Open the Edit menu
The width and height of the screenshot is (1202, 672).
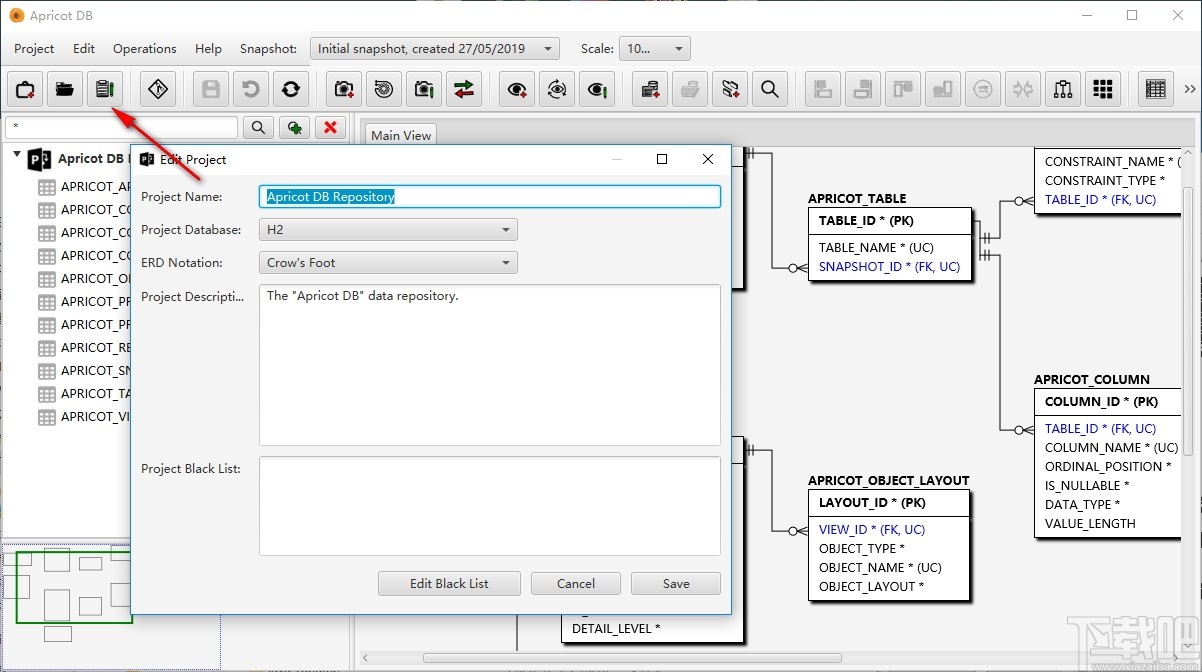(84, 48)
